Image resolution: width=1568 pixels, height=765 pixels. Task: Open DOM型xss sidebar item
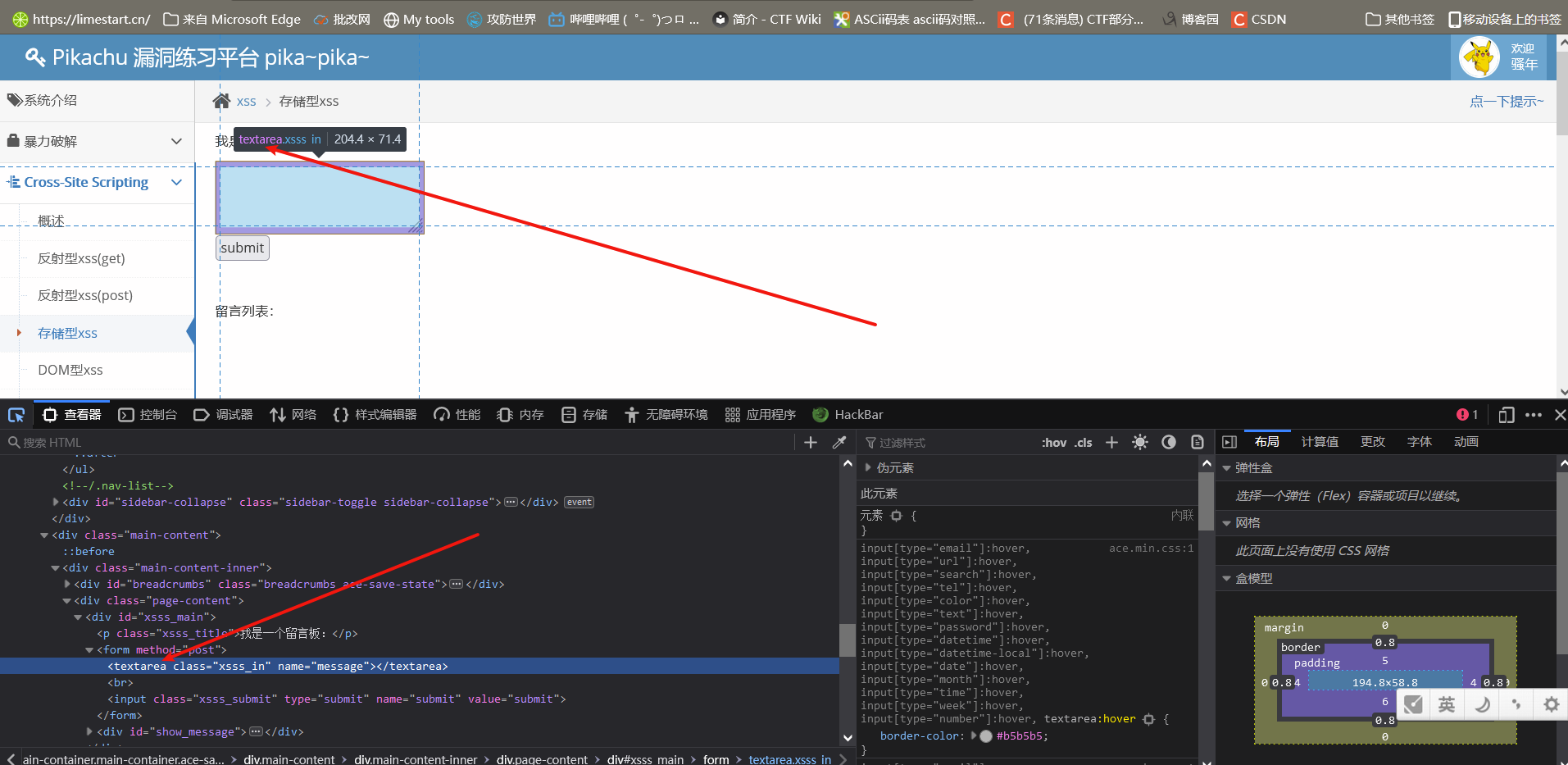(70, 370)
